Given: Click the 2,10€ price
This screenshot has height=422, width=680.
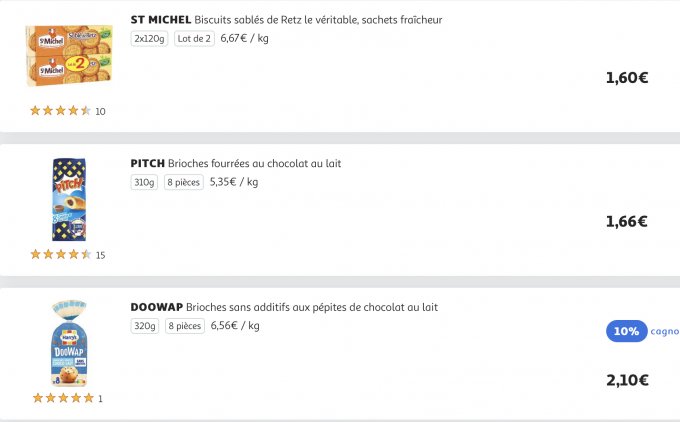Looking at the screenshot, I should pyautogui.click(x=627, y=380).
